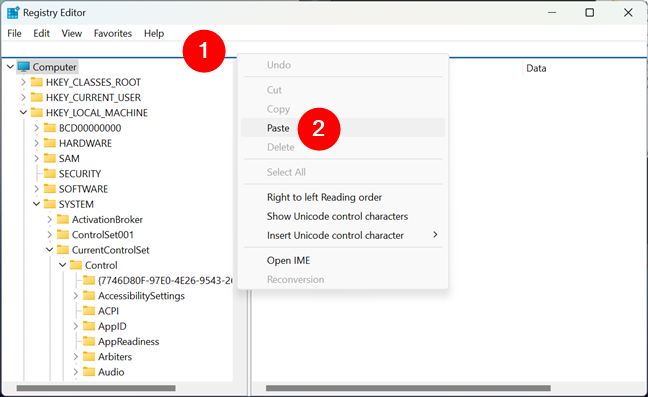Click the SYSTEM folder icon
Image resolution: width=648 pixels, height=397 pixels.
(50, 204)
